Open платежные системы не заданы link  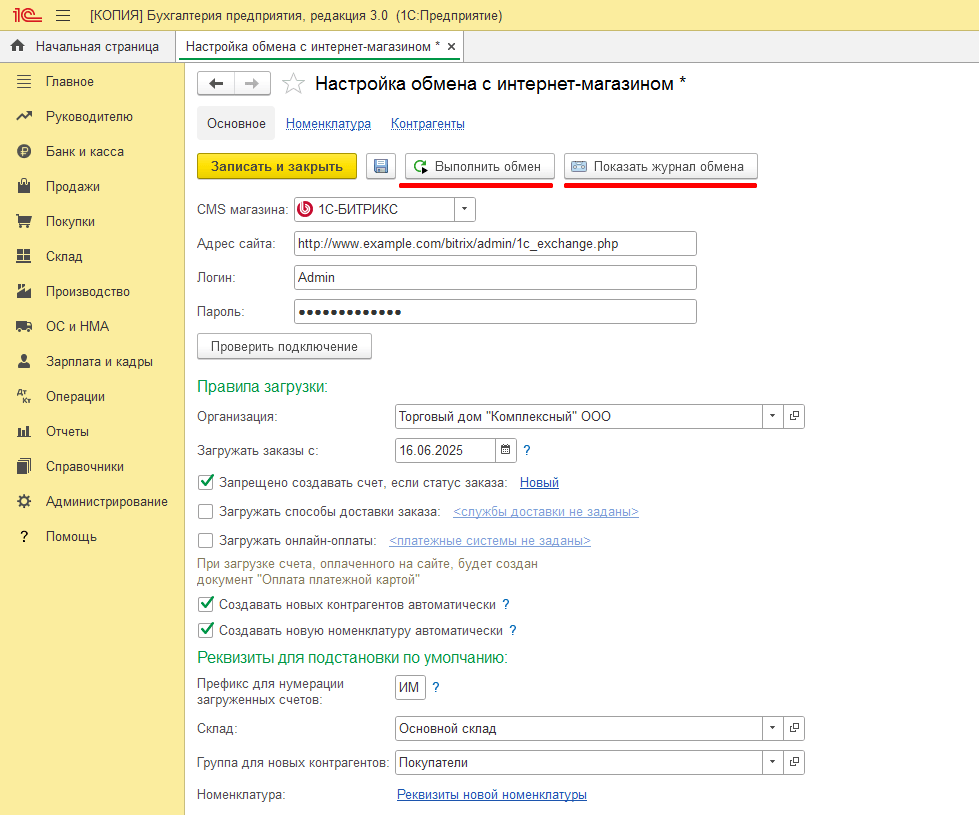click(490, 541)
